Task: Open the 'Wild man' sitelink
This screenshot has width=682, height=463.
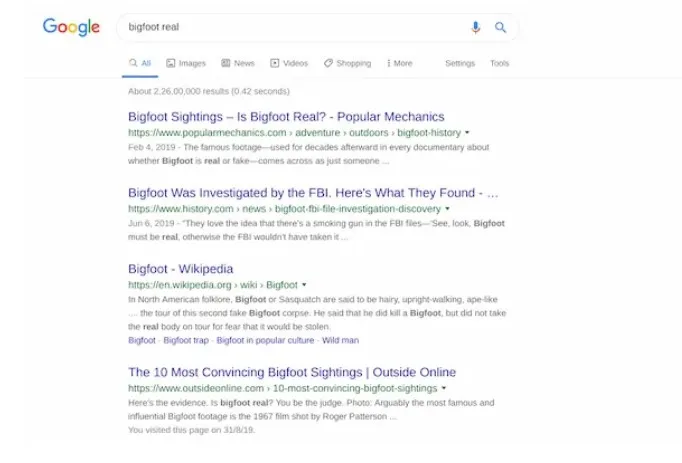Action: tap(341, 340)
